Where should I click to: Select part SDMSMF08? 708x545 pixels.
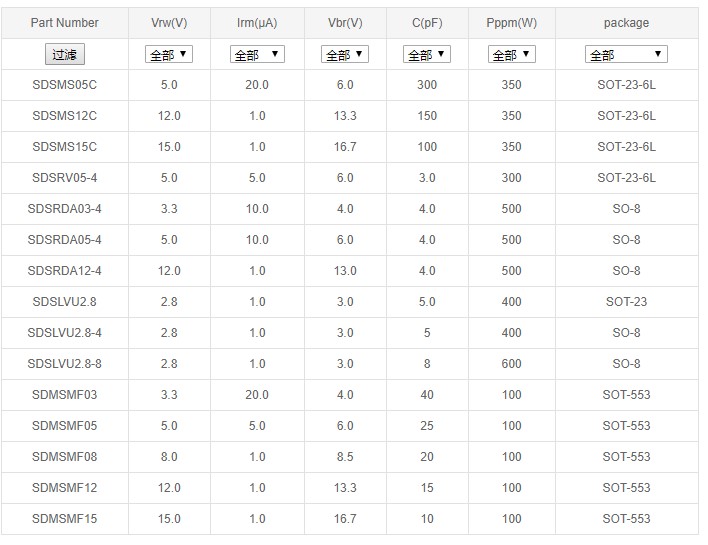(x=64, y=457)
